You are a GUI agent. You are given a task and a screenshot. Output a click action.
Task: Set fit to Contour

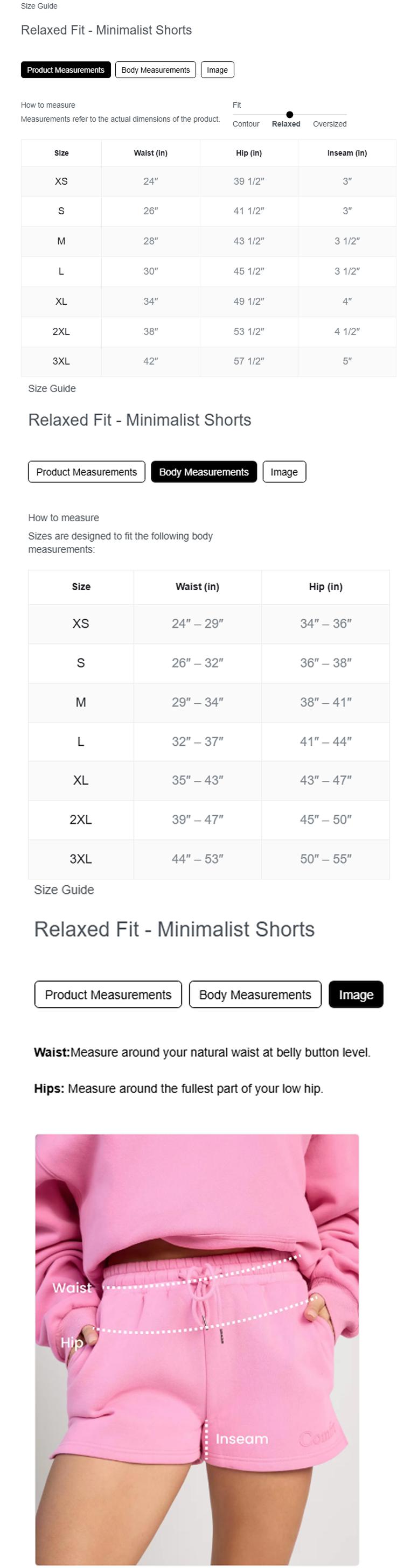click(x=246, y=123)
